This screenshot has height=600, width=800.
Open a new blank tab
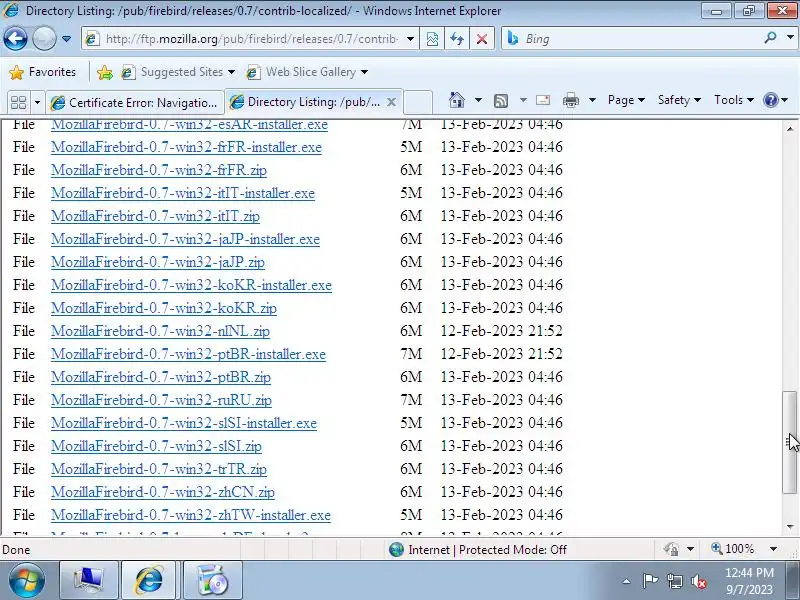point(418,102)
